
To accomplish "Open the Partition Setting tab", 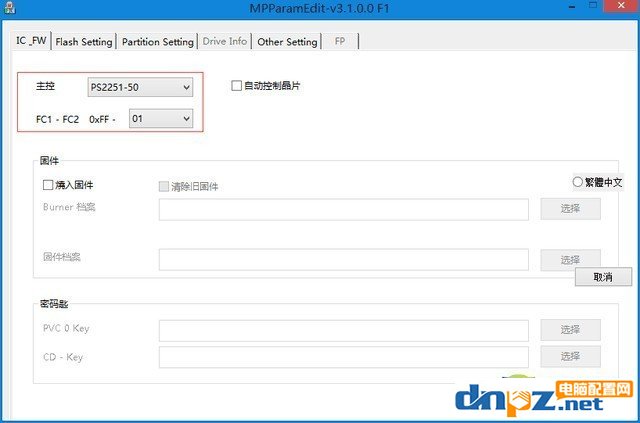I will coord(158,42).
